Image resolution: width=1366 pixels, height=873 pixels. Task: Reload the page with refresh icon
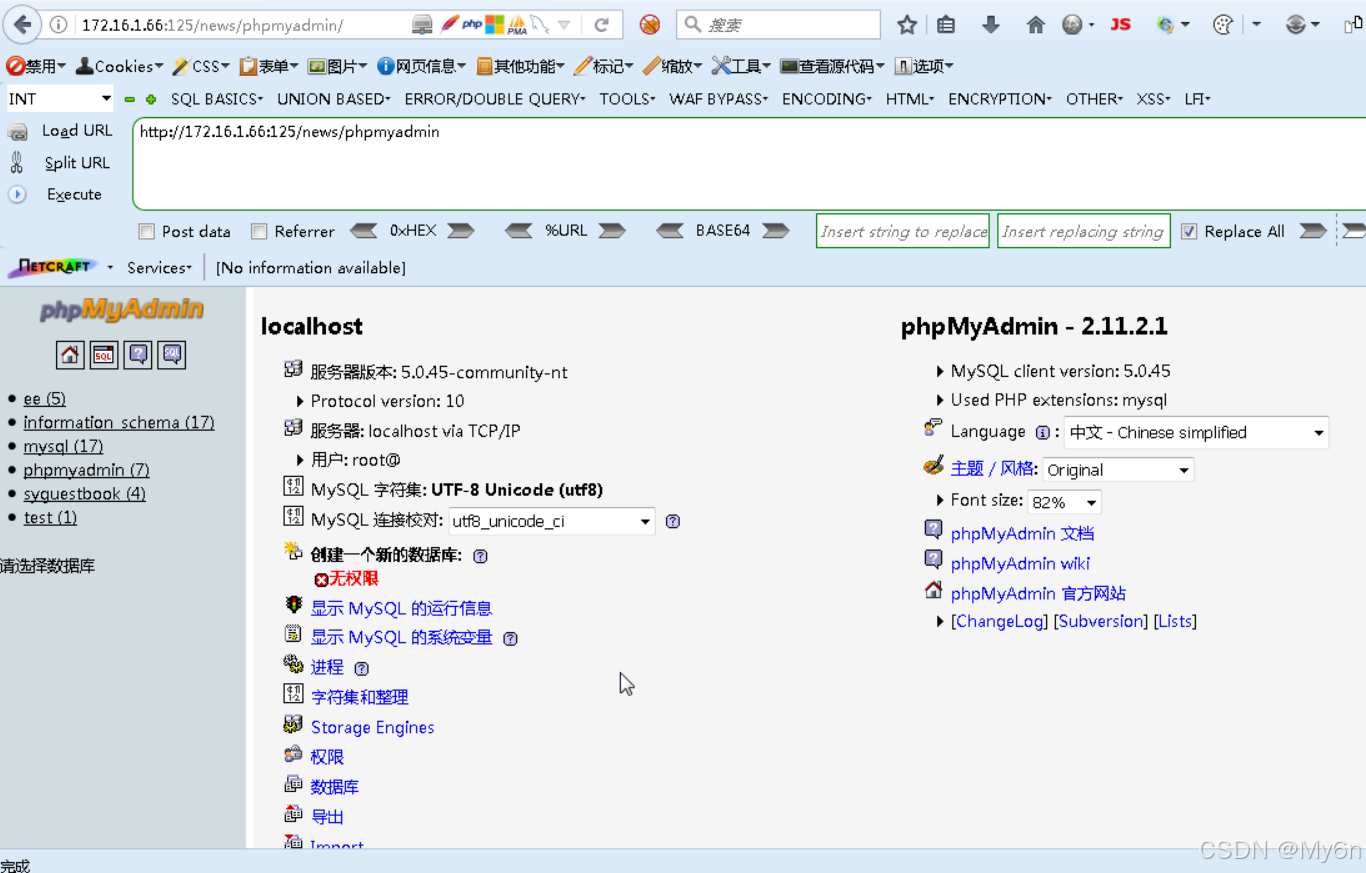tap(601, 25)
